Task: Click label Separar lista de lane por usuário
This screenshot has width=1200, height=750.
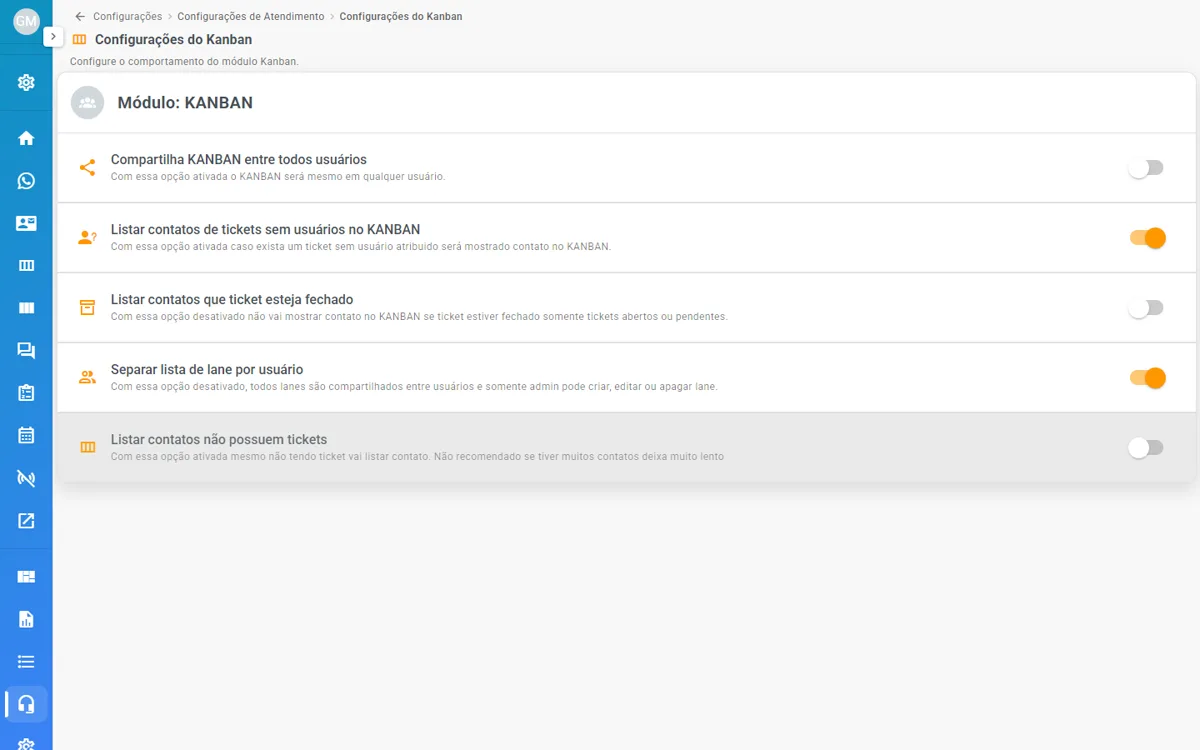Action: coord(207,369)
